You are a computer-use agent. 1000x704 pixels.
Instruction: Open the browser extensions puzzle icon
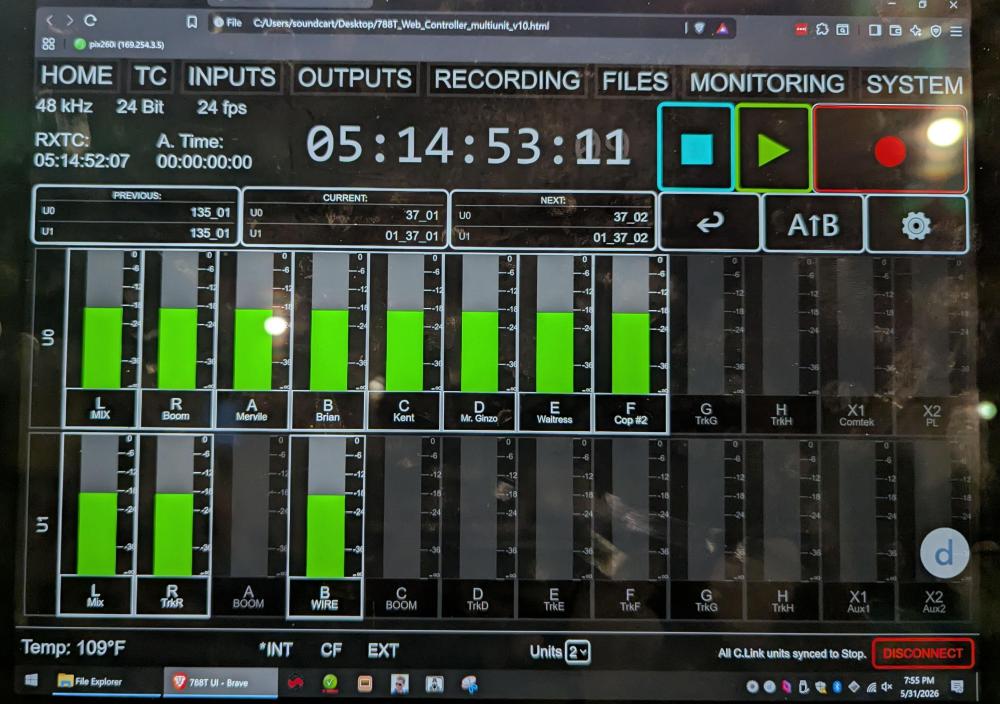point(822,29)
